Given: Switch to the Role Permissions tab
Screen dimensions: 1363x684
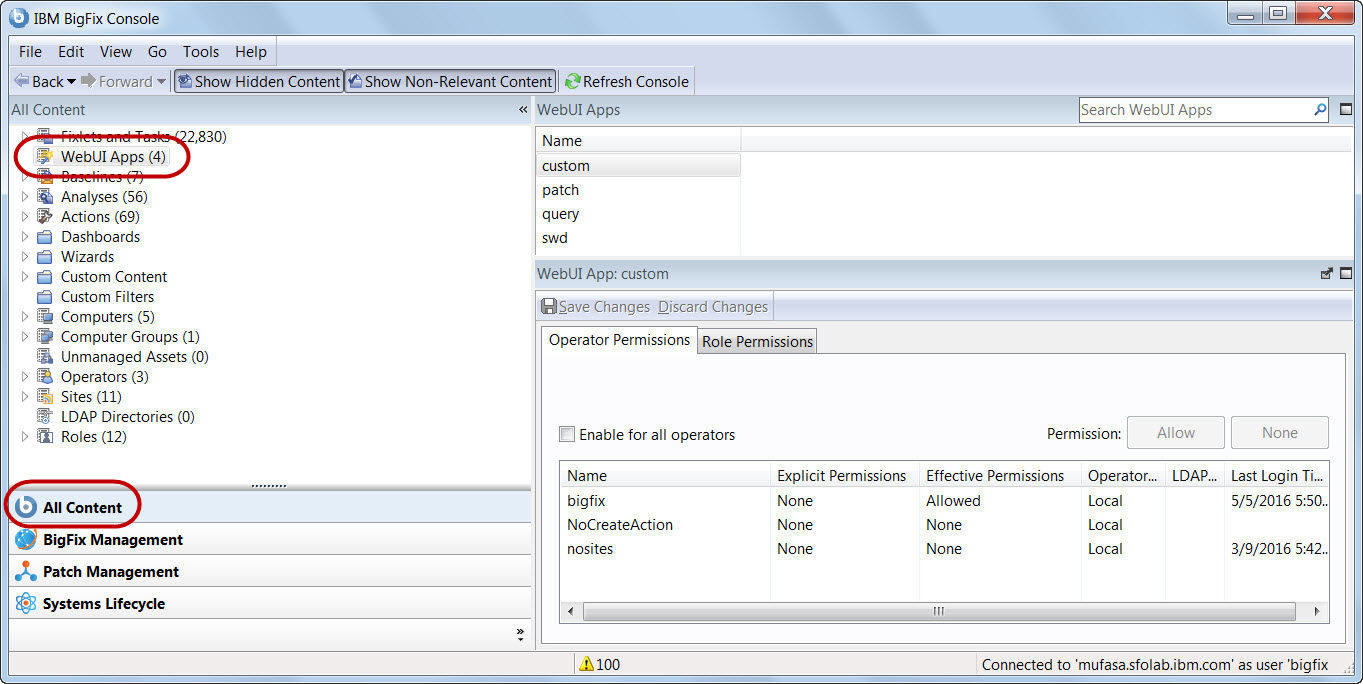Looking at the screenshot, I should click(x=756, y=340).
